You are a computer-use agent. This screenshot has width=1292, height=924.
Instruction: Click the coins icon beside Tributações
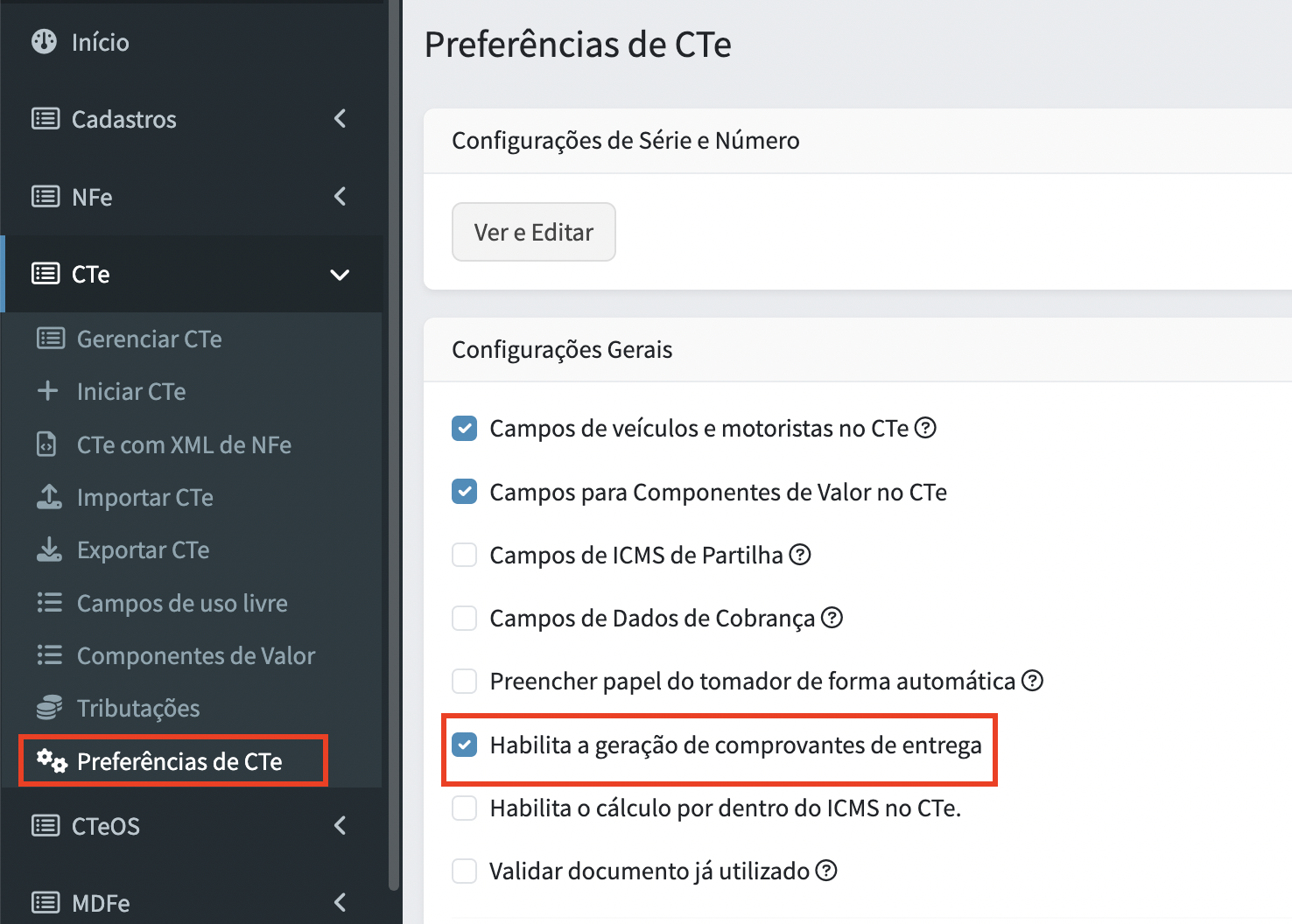pos(49,707)
